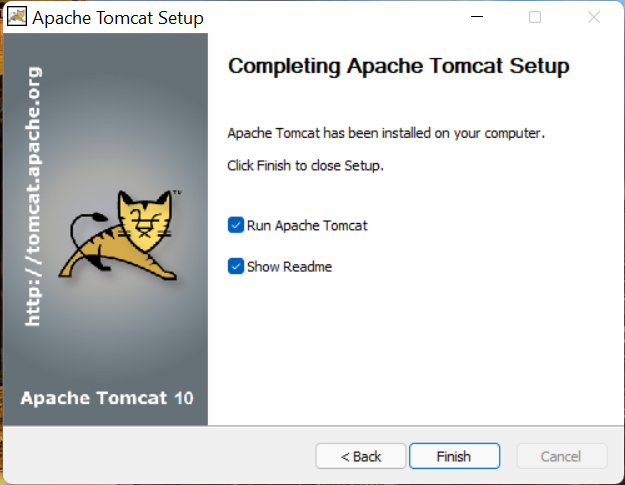The width and height of the screenshot is (625, 485).
Task: Disable the Show Readme checkbox
Action: click(235, 267)
